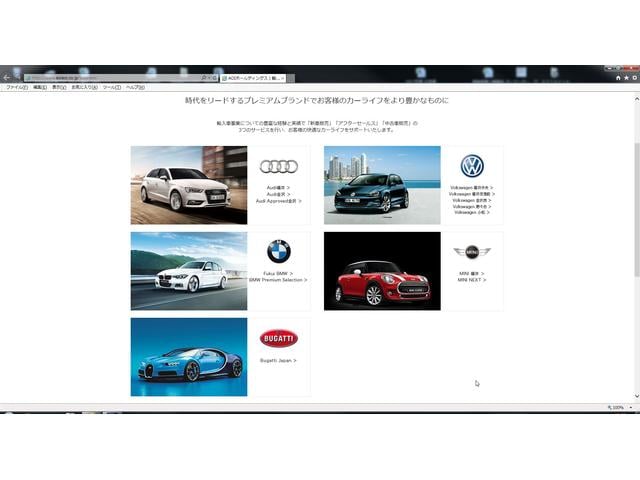
Task: Open the ヘルプ(H) menu
Action: (135, 87)
